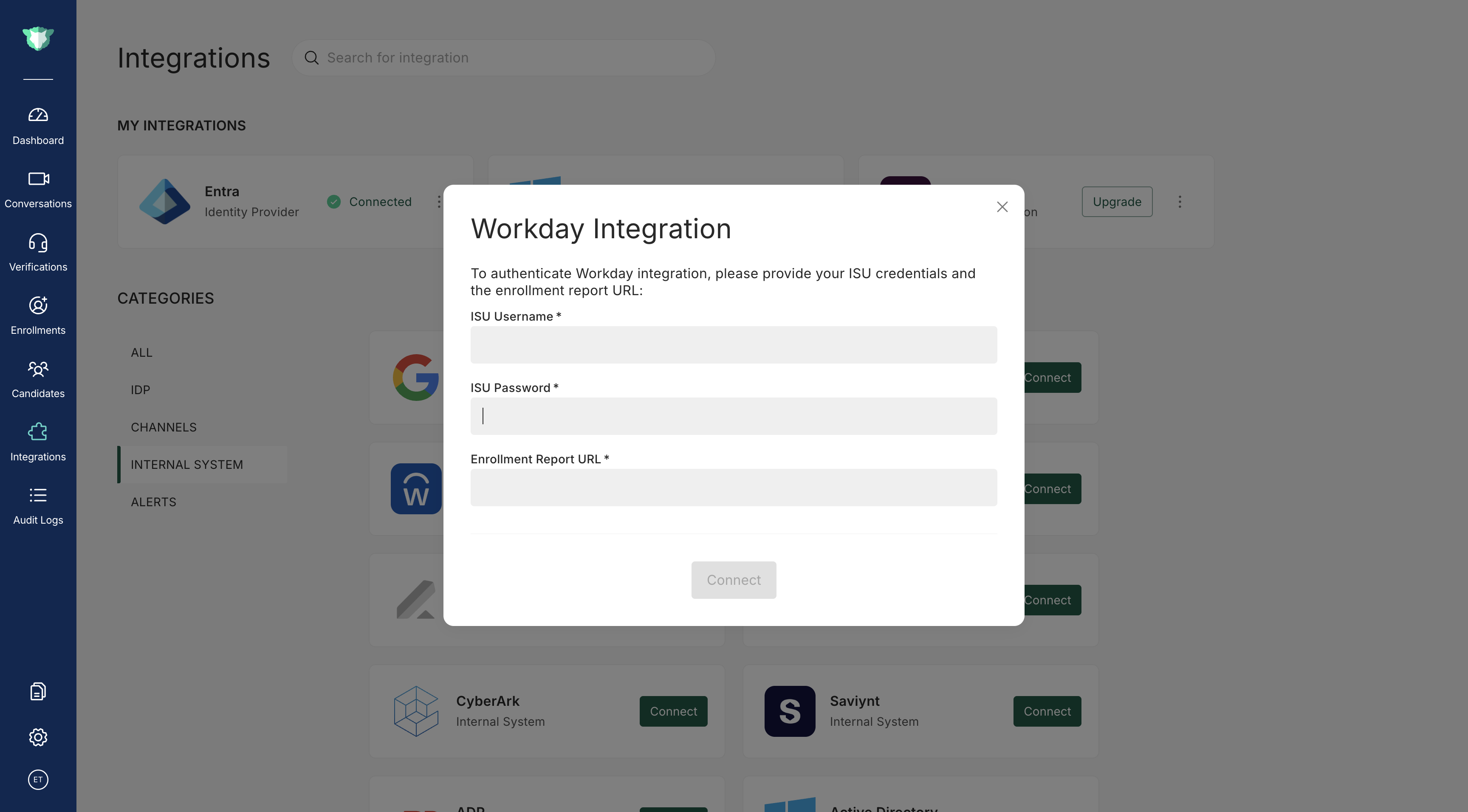Filter by IDP category
Viewport: 1468px width, 812px height.
[x=140, y=390]
